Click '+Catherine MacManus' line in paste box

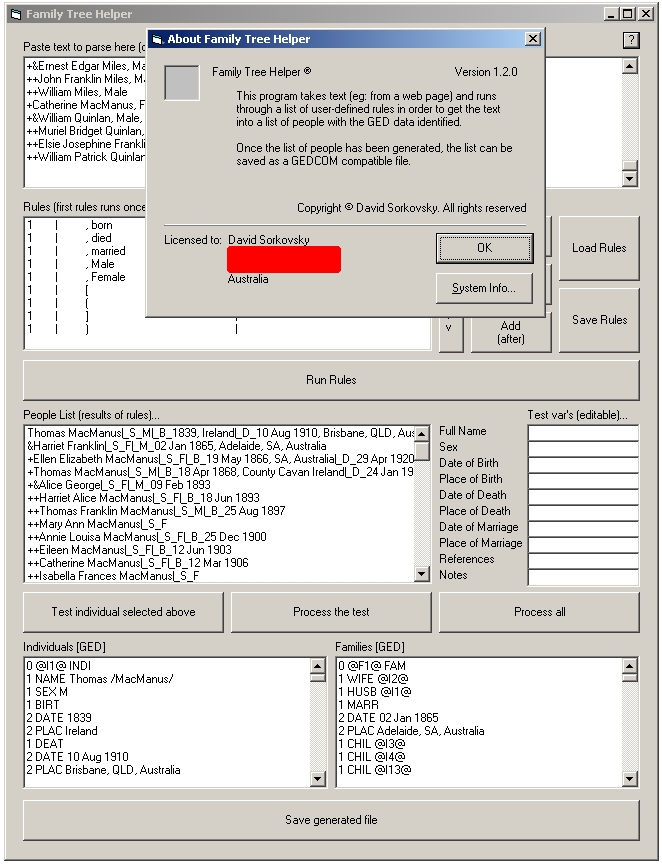[x=85, y=105]
